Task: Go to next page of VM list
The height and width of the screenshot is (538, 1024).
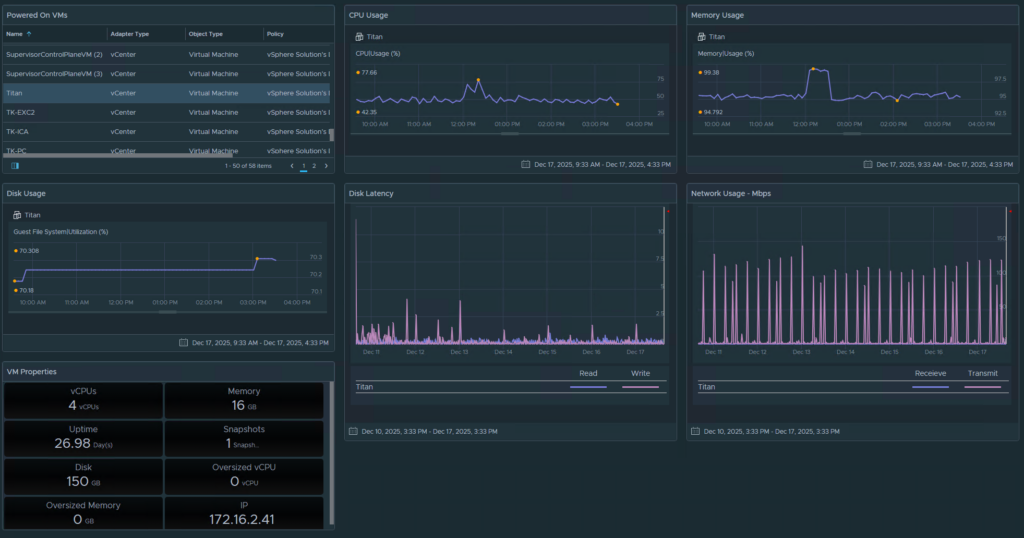Action: tap(325, 165)
